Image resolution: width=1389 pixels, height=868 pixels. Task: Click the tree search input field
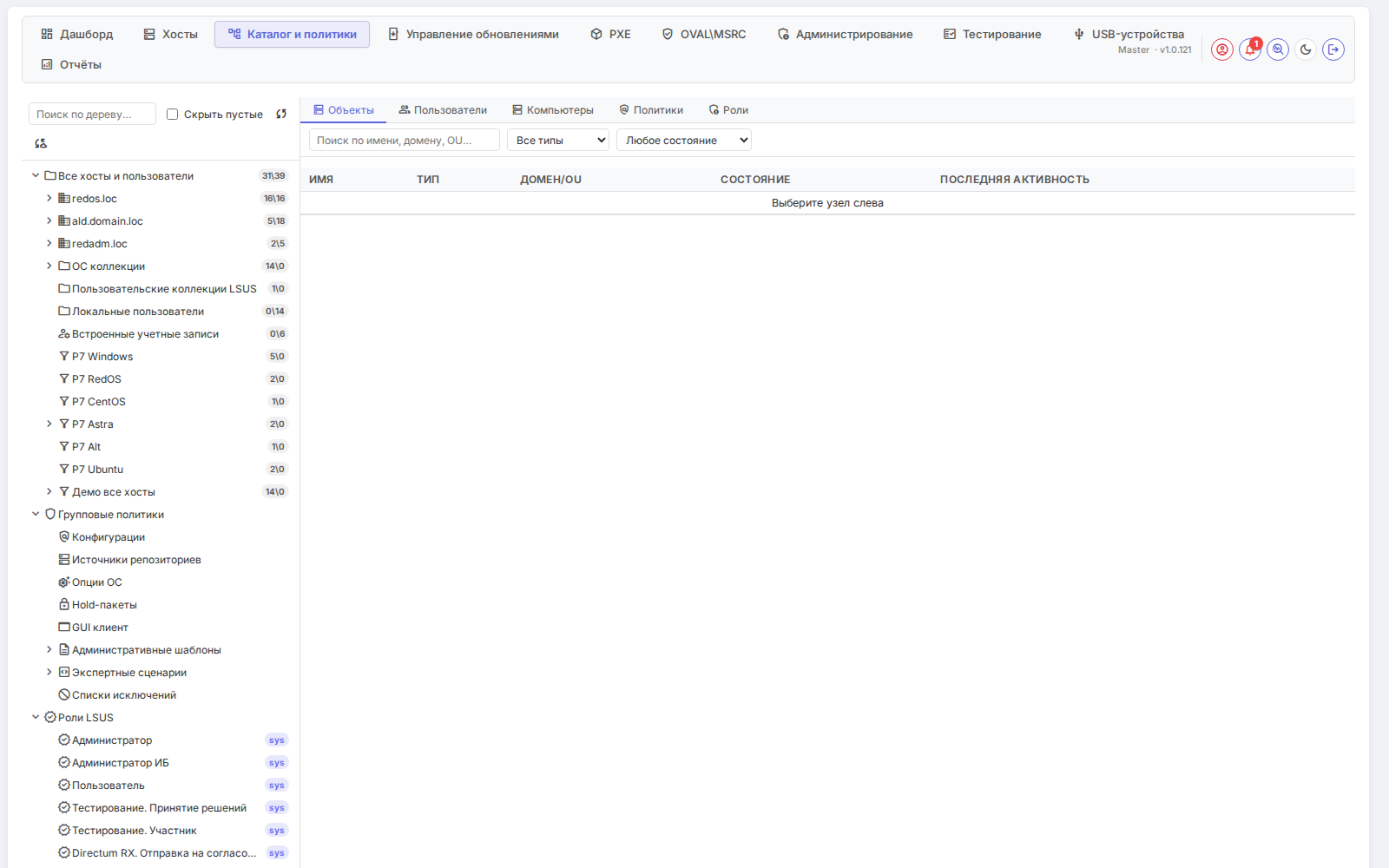click(92, 114)
